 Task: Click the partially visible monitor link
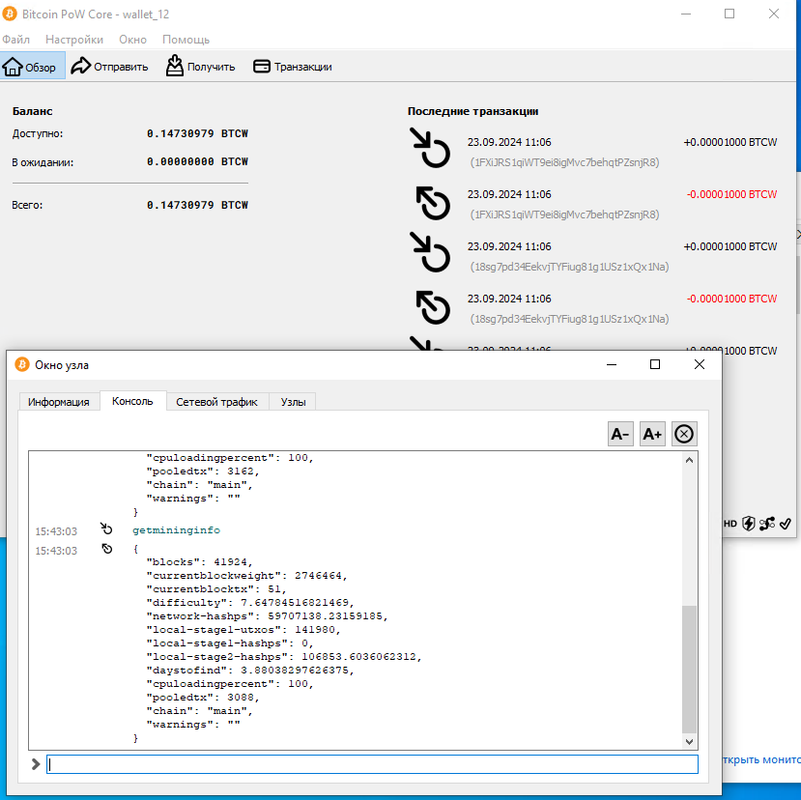(x=762, y=760)
